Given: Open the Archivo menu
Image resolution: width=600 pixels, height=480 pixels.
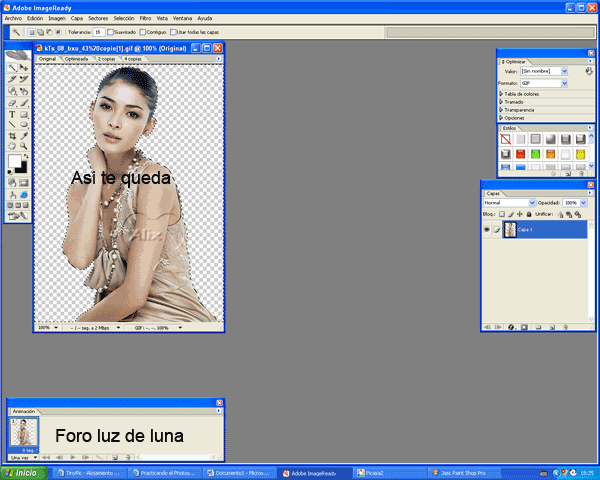Looking at the screenshot, I should click(x=13, y=18).
